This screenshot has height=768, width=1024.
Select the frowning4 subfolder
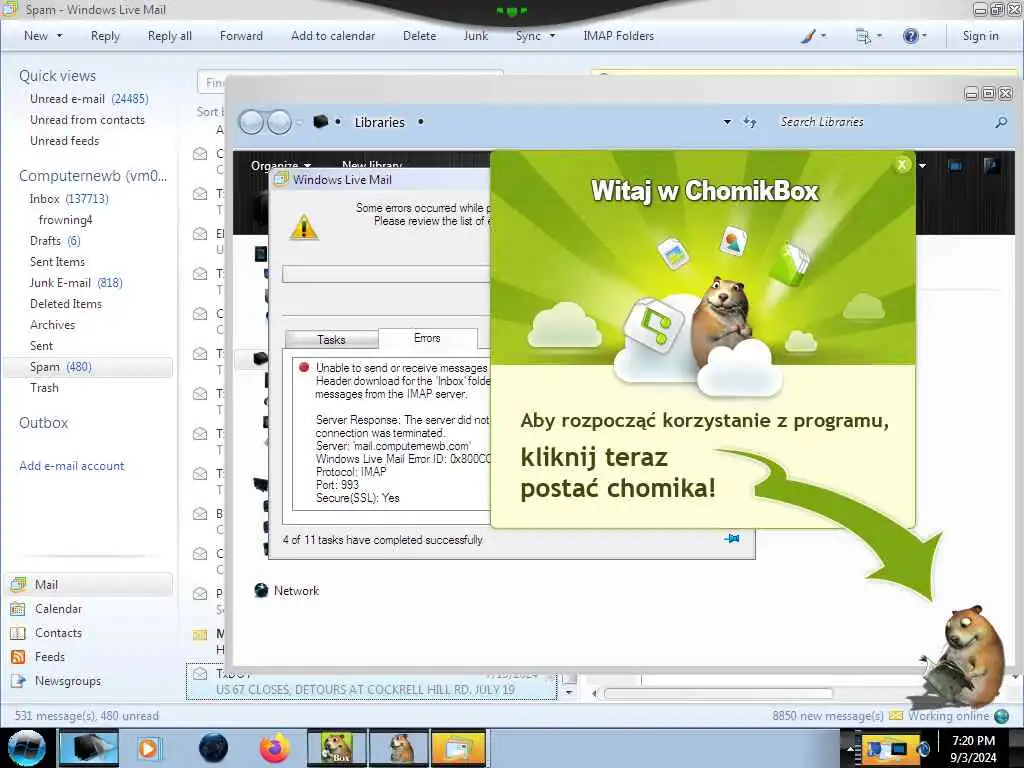coord(65,219)
